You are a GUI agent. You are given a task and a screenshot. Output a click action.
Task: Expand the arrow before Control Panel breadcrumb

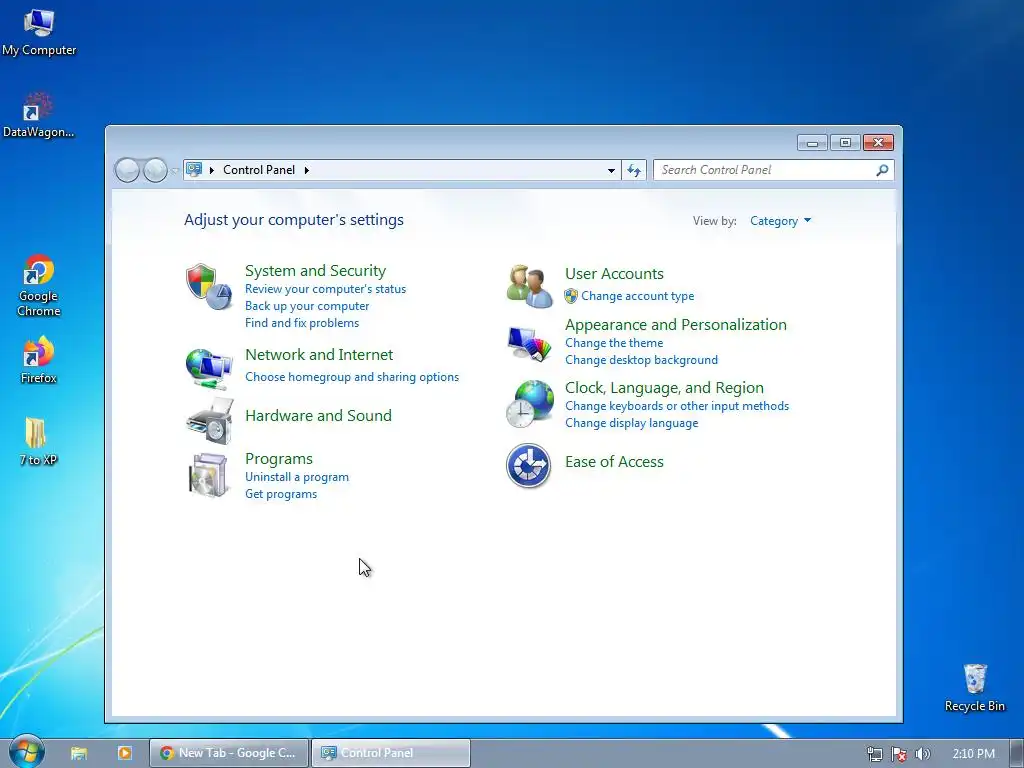tap(212, 170)
